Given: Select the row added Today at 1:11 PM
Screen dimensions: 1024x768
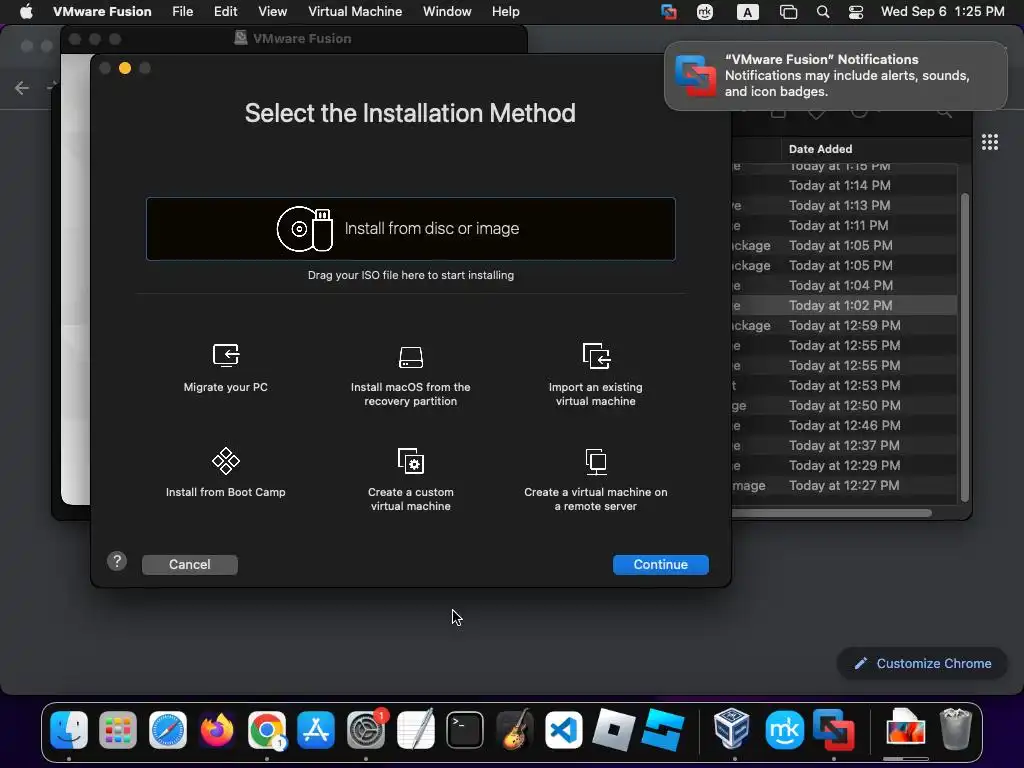Looking at the screenshot, I should [844, 225].
